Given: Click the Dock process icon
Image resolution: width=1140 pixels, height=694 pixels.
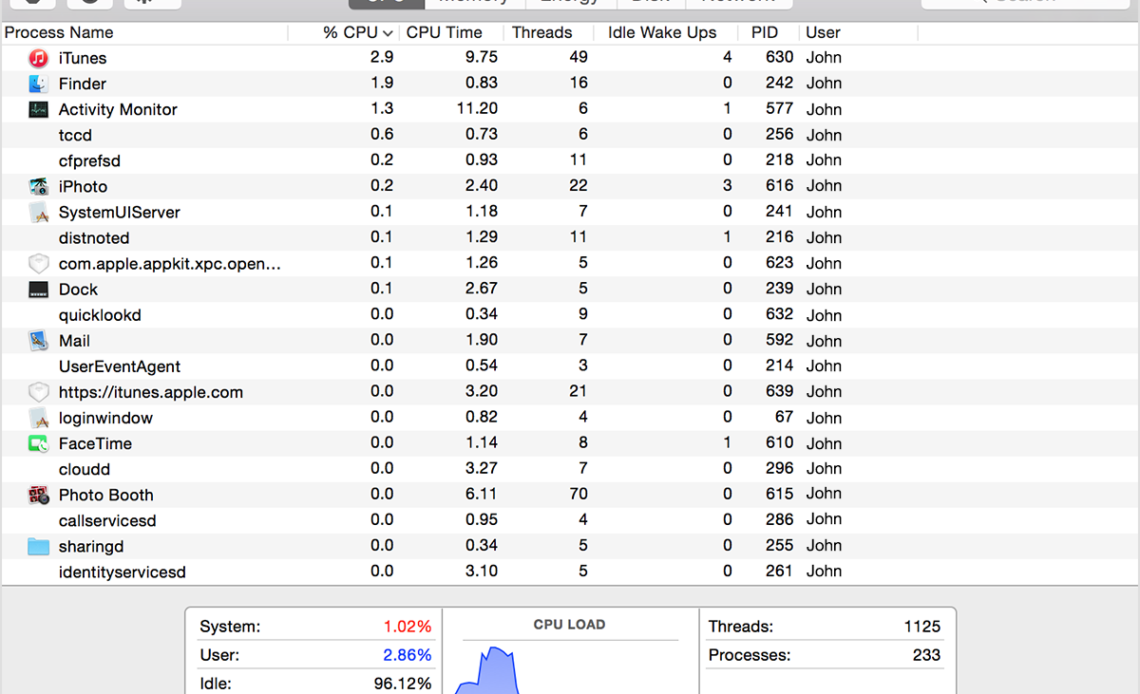Looking at the screenshot, I should (39, 289).
